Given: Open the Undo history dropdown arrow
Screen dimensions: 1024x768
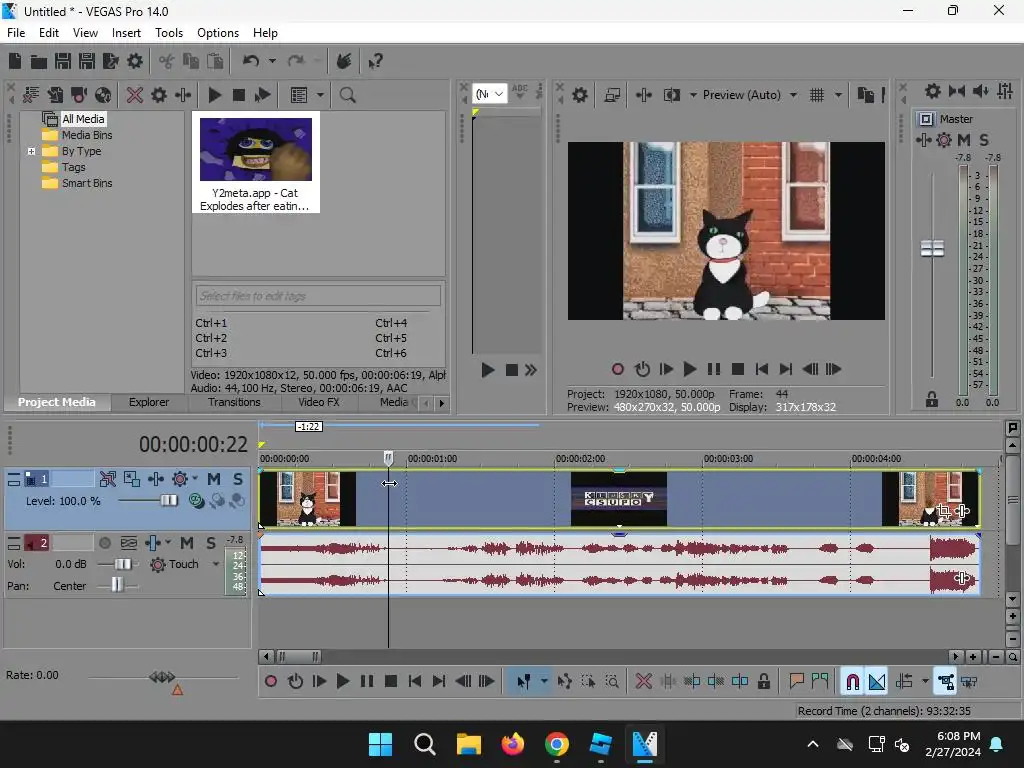Looking at the screenshot, I should tap(272, 61).
